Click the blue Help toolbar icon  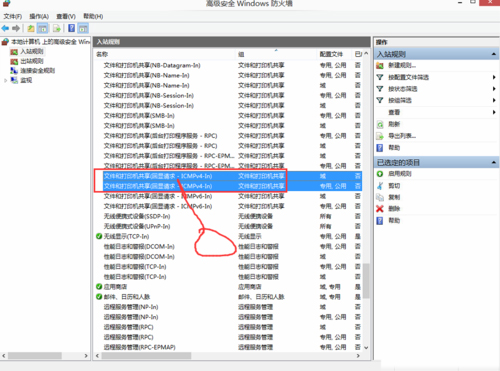71,28
